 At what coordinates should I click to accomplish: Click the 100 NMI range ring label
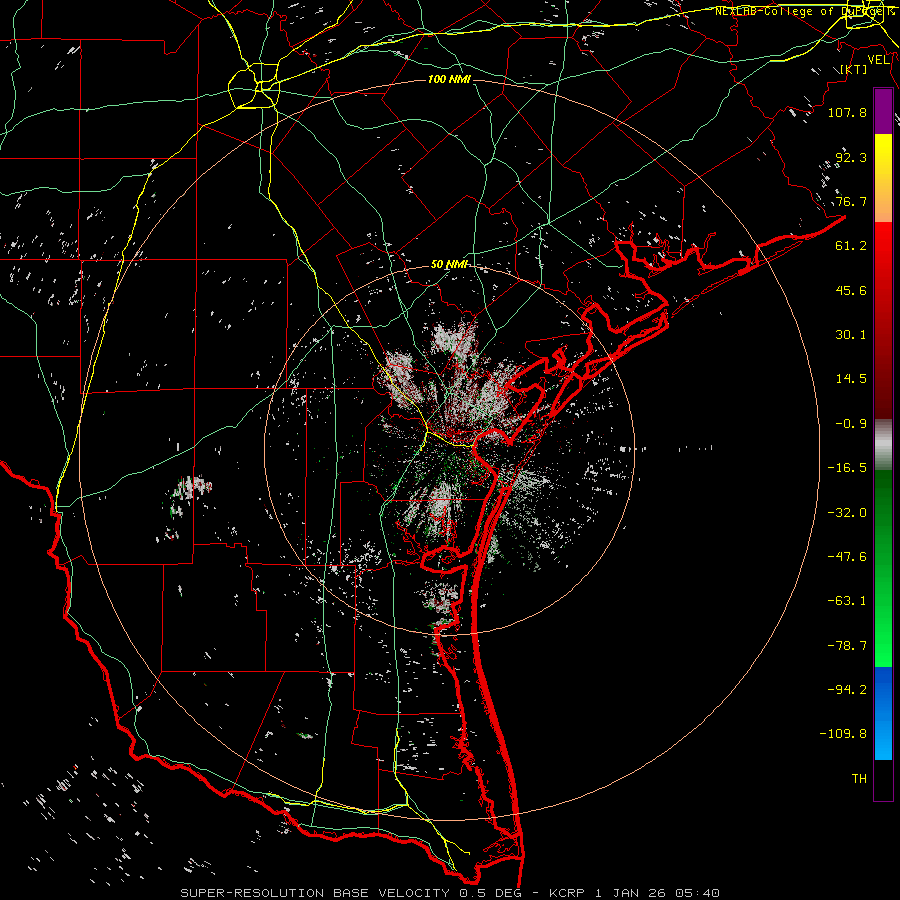click(x=449, y=79)
